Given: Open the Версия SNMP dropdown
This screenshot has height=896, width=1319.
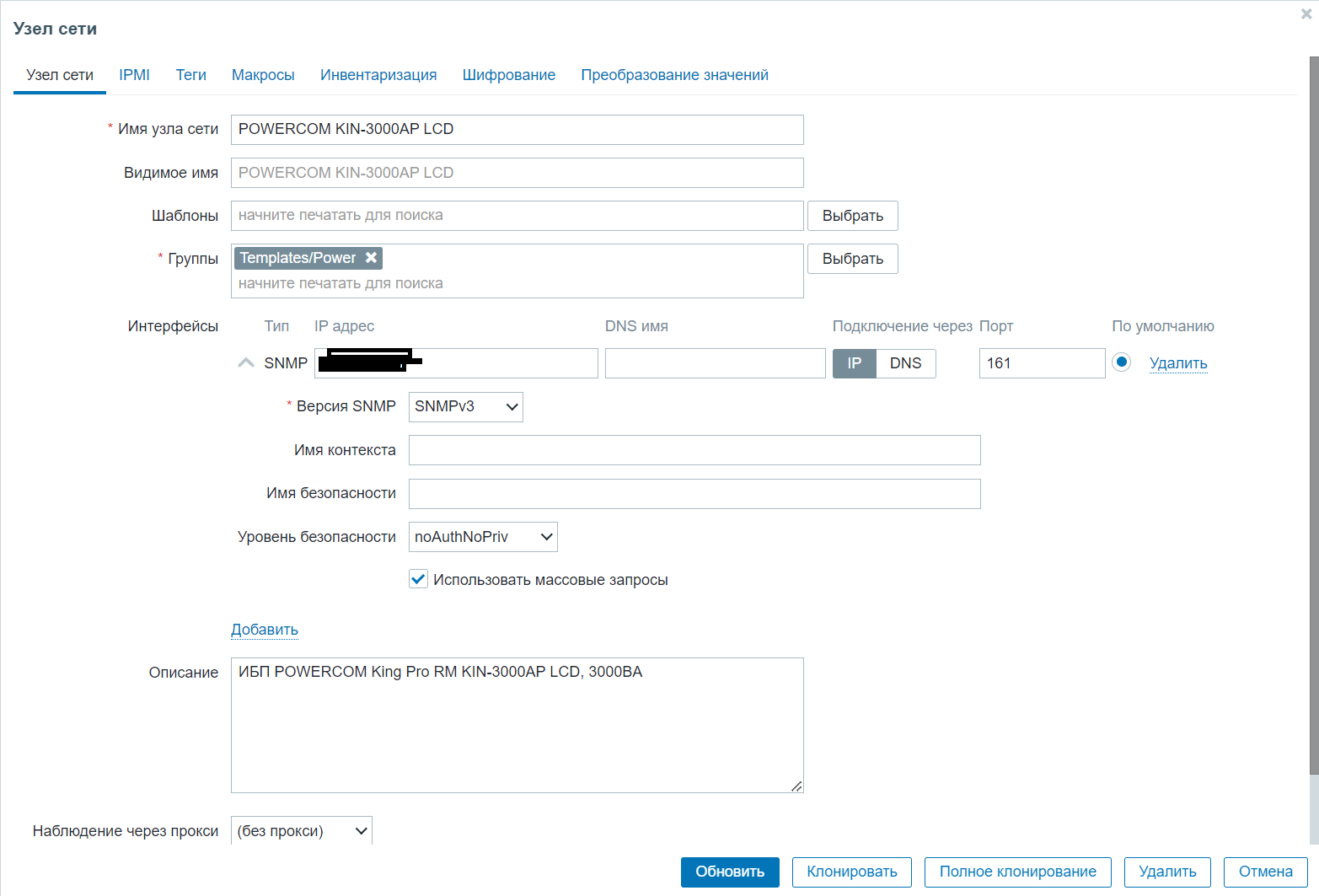Looking at the screenshot, I should 466,407.
